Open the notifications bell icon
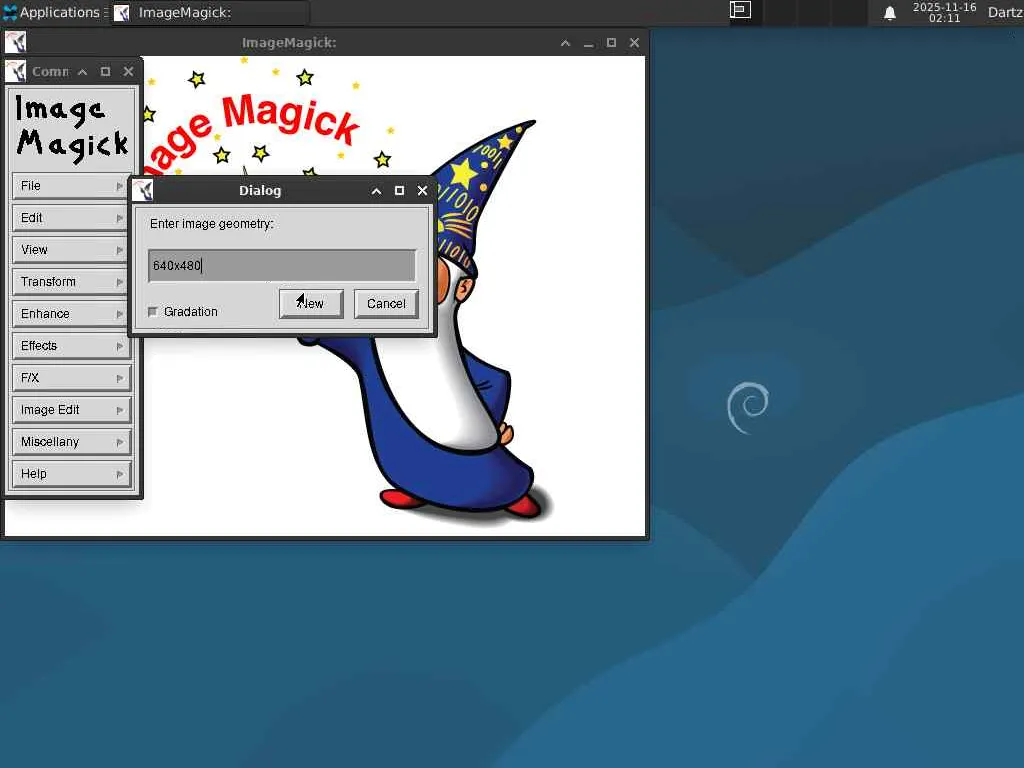This screenshot has width=1024, height=768. [x=889, y=13]
